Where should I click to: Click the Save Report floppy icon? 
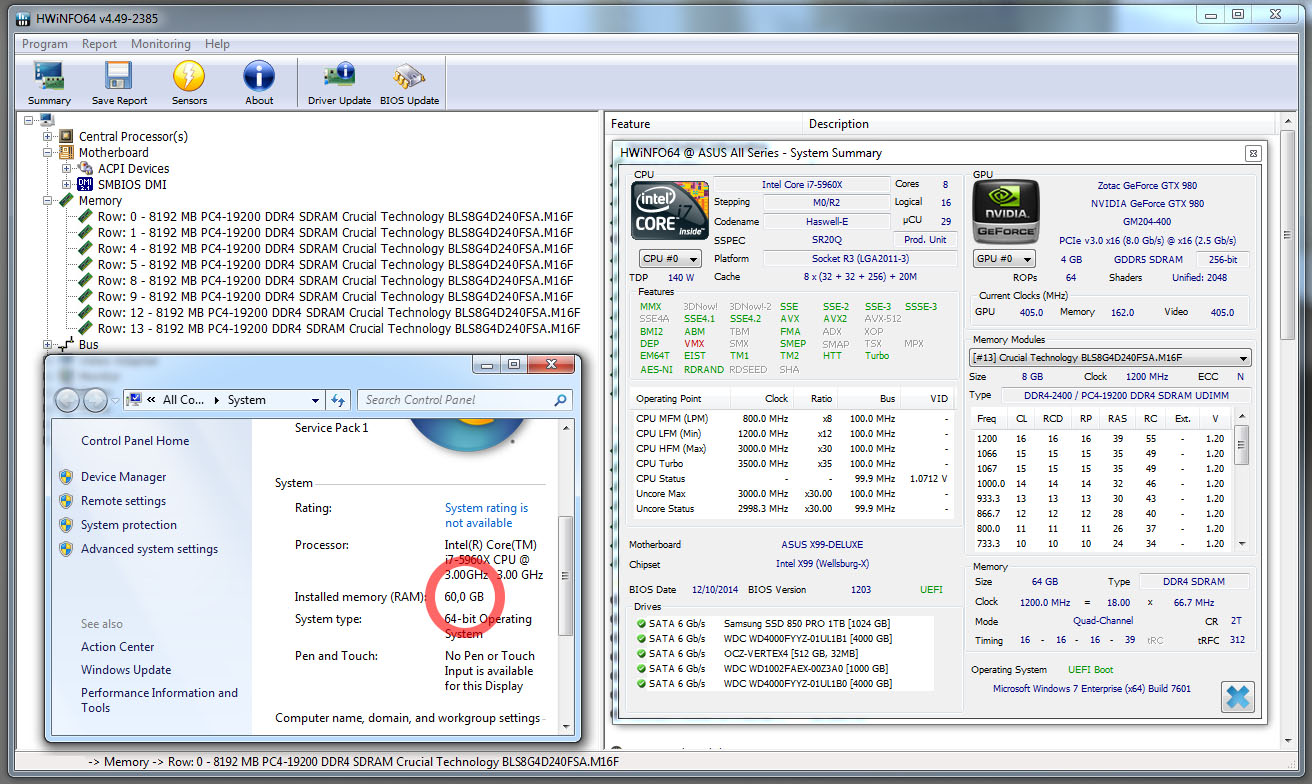coord(119,76)
